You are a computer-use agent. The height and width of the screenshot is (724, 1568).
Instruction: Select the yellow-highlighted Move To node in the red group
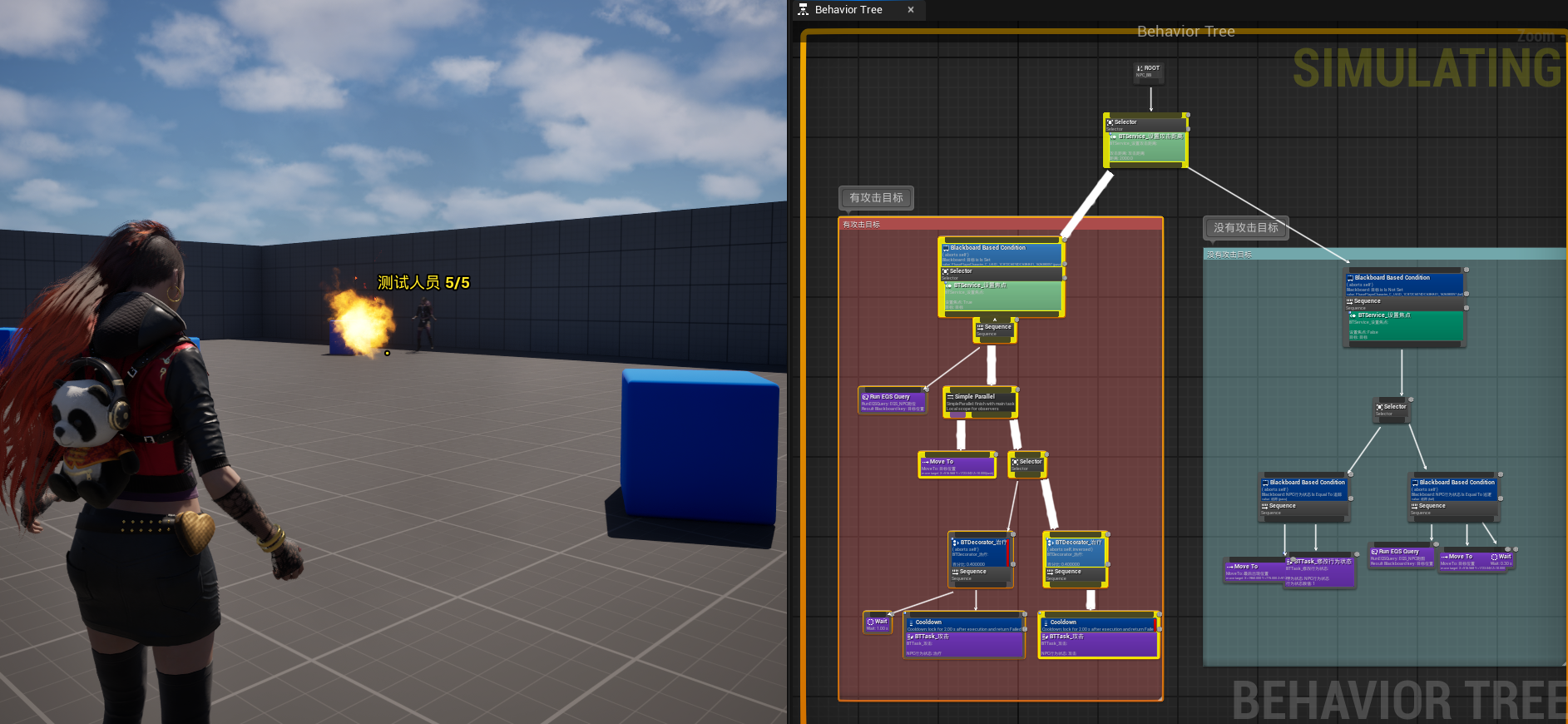(x=957, y=466)
